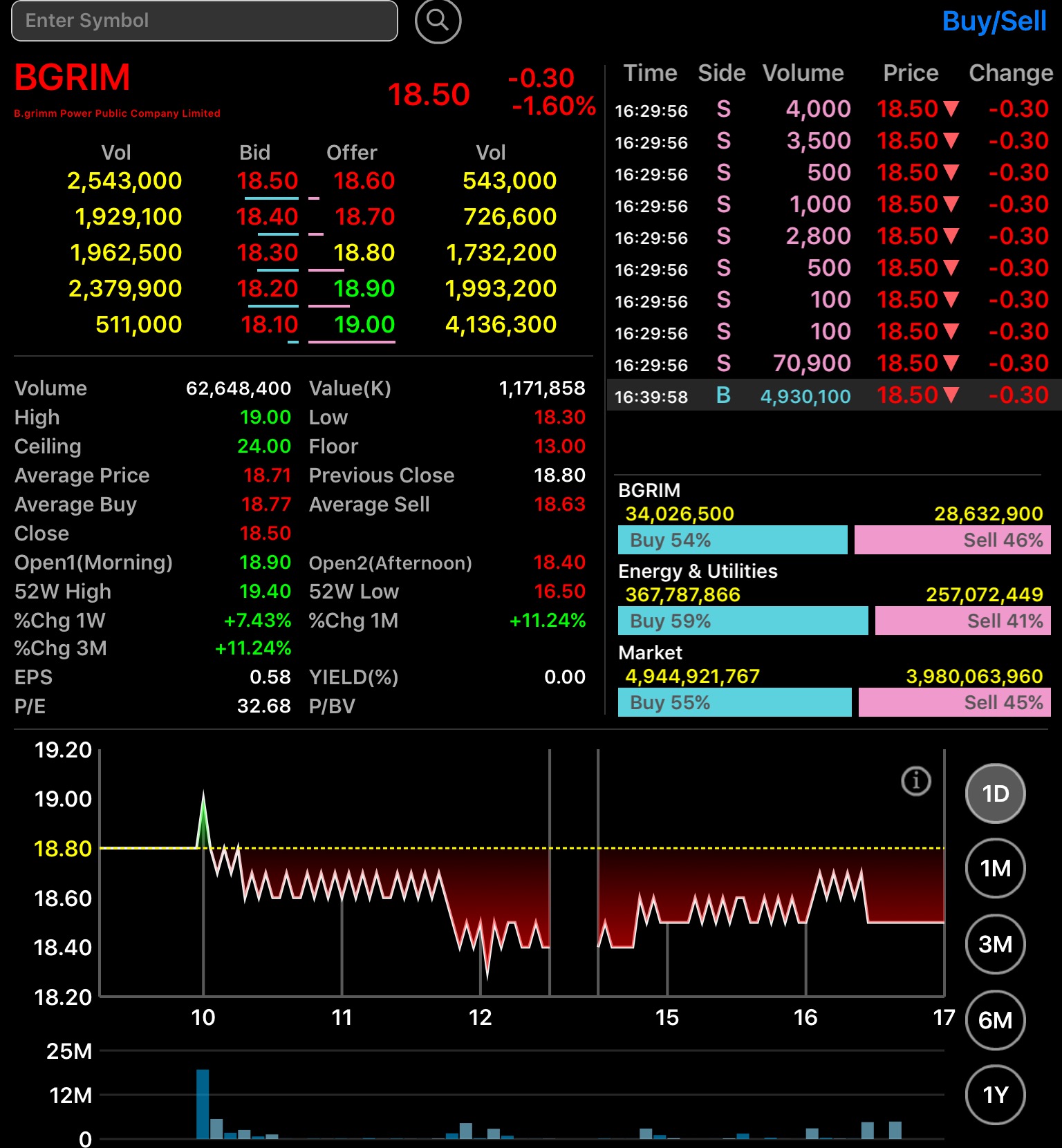The image size is (1062, 1148).
Task: Select offer price 18.70
Action: pyautogui.click(x=364, y=217)
